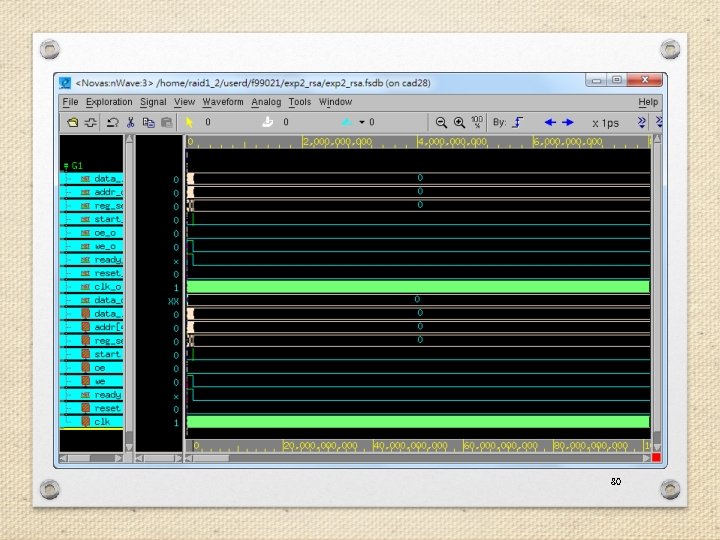Click the waveform pane horizontal scrollbar thumb
720x540 pixels.
tap(210, 458)
